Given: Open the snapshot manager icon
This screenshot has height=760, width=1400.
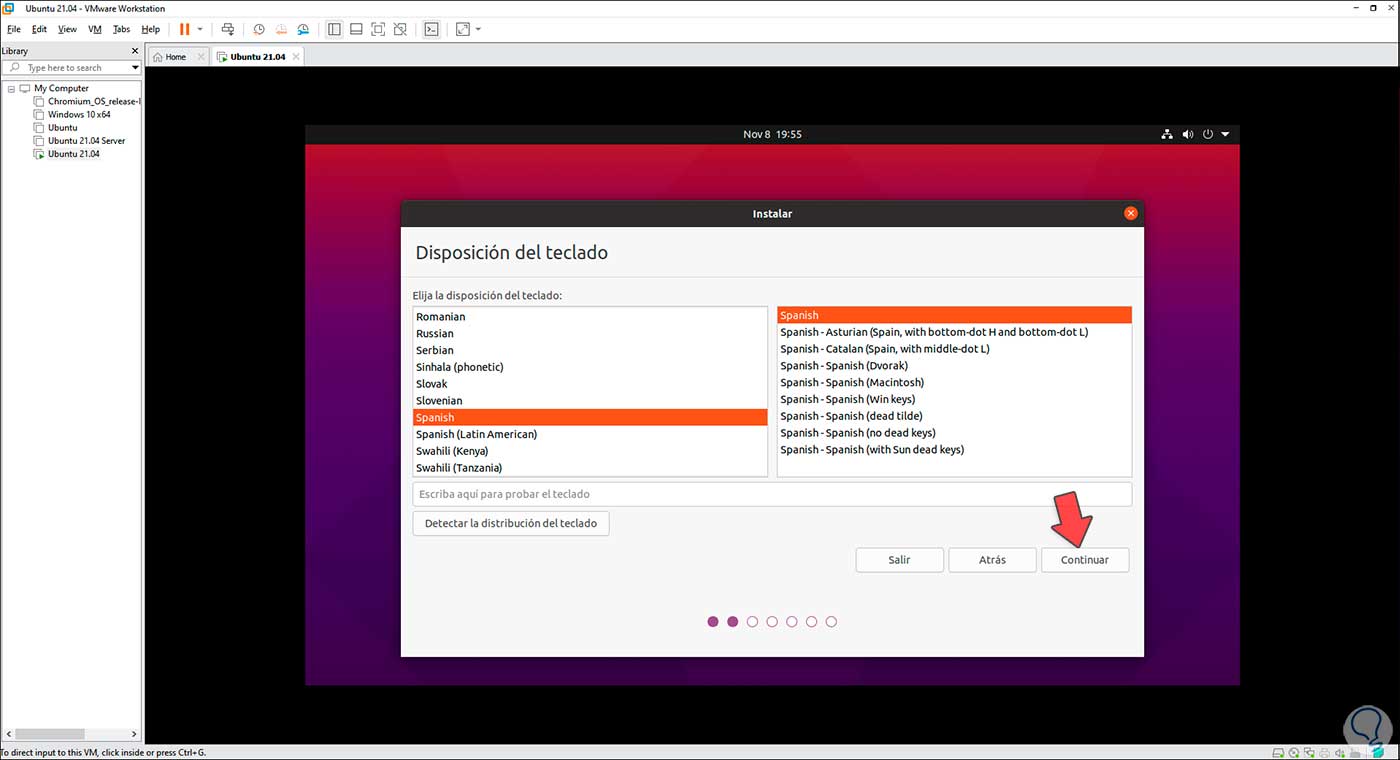Looking at the screenshot, I should (305, 29).
